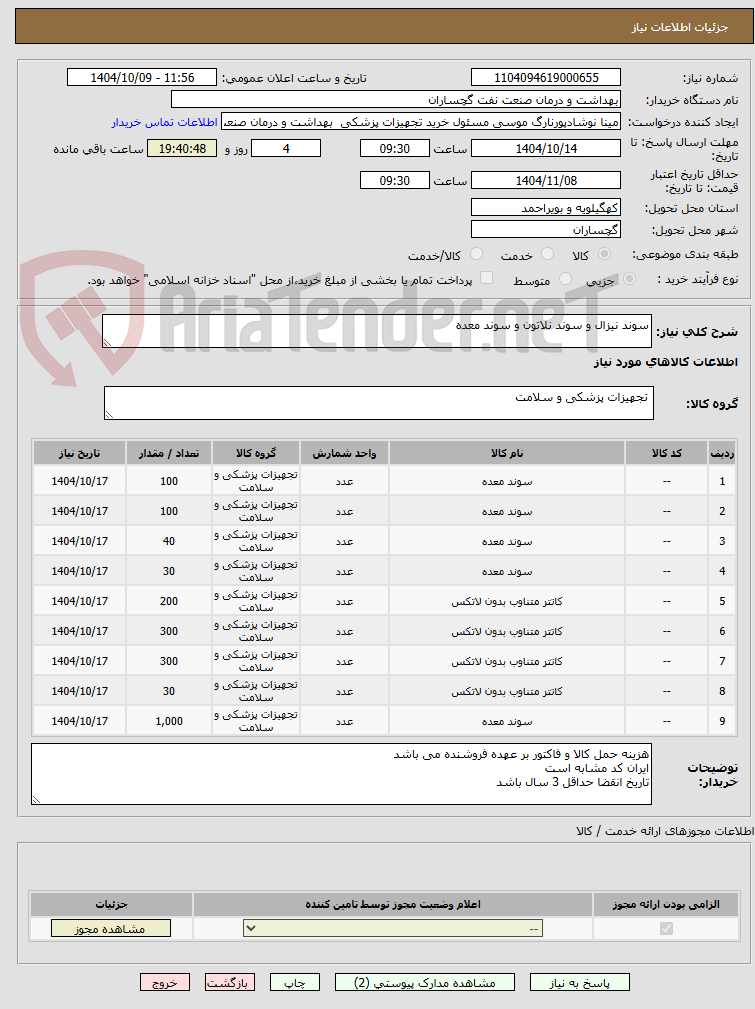Click the price validity date 1404/11/08

[x=546, y=181]
